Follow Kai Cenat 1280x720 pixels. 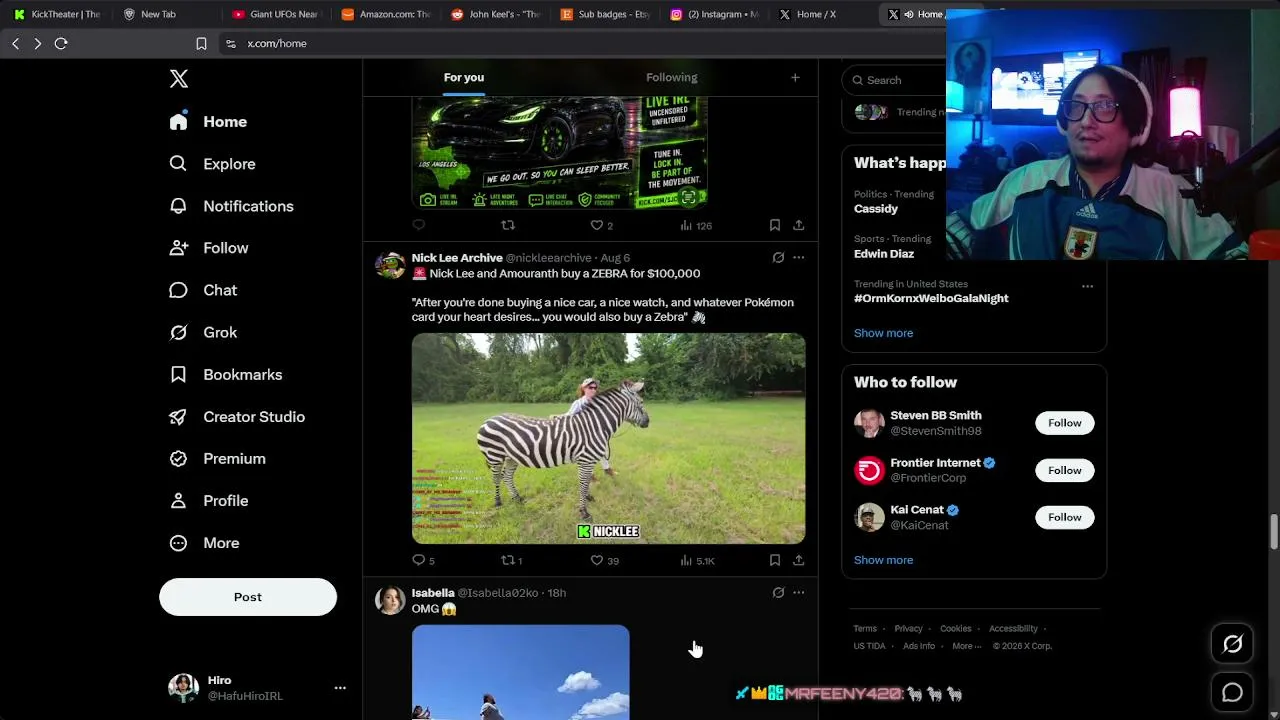(x=1065, y=517)
